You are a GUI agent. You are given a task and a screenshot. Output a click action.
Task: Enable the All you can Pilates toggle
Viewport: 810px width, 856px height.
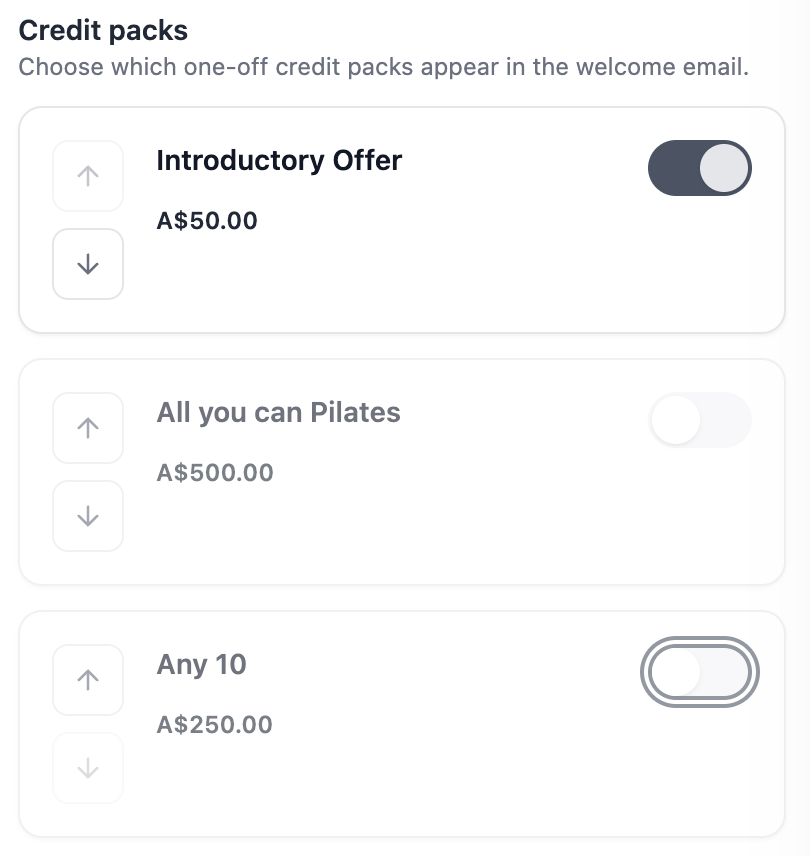coord(699,420)
